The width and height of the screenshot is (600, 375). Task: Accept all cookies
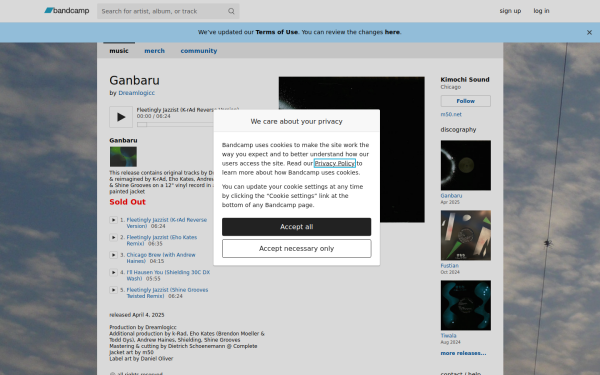(x=297, y=227)
